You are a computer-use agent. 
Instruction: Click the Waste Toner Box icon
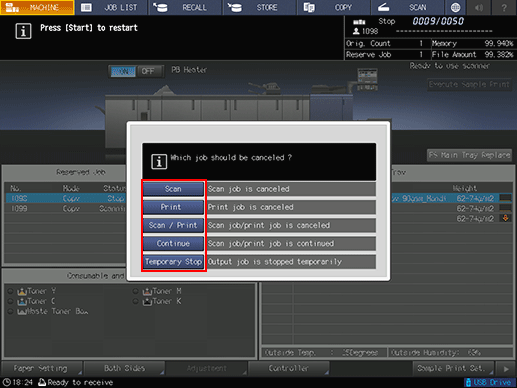[22, 312]
